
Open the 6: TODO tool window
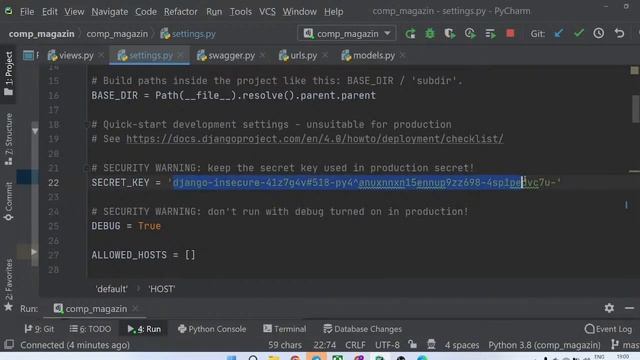point(90,329)
